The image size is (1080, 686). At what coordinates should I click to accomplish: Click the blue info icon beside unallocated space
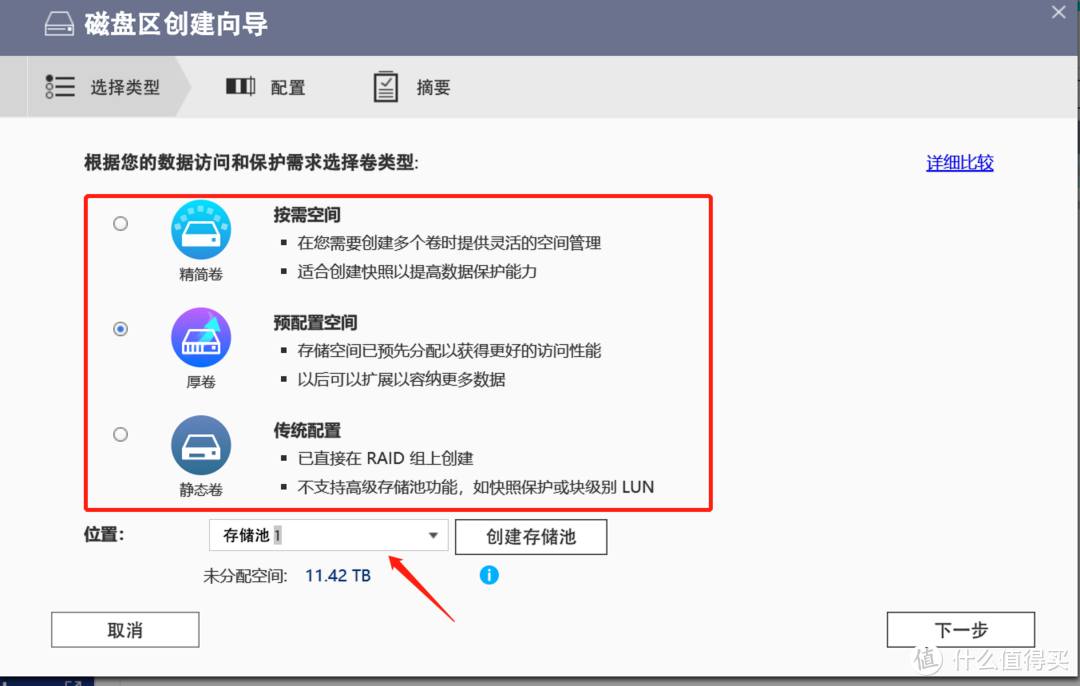pyautogui.click(x=489, y=575)
